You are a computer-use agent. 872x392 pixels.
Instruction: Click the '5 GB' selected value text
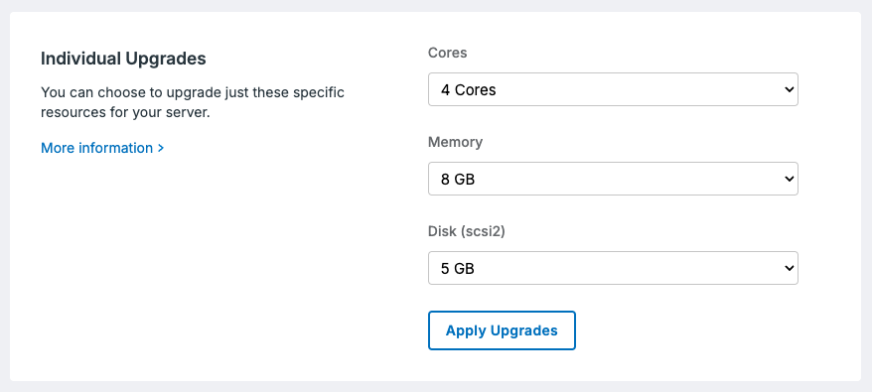click(458, 269)
